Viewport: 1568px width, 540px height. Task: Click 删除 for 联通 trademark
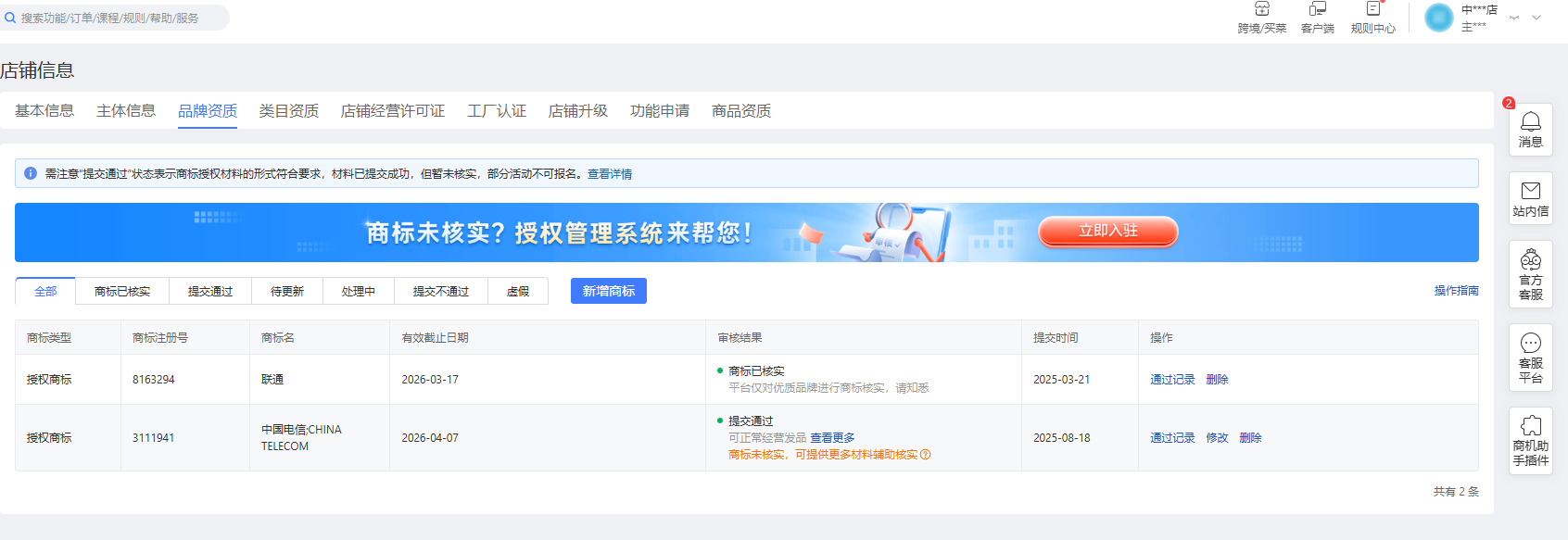(1217, 380)
